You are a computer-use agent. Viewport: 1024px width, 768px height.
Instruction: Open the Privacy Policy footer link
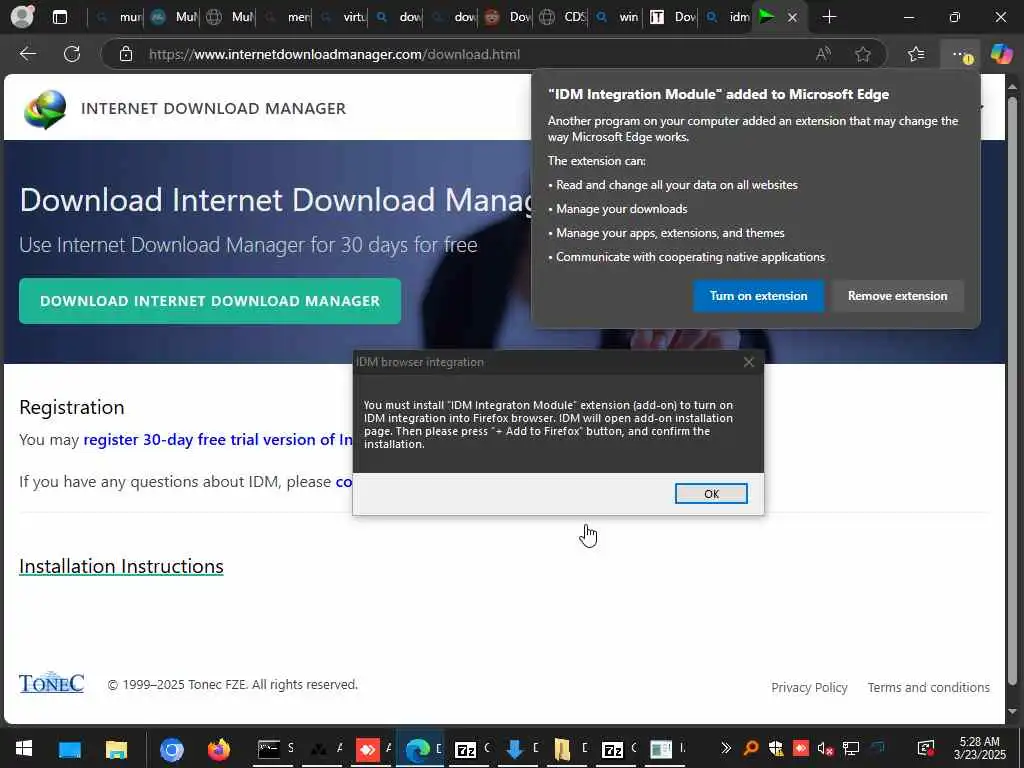click(x=809, y=687)
